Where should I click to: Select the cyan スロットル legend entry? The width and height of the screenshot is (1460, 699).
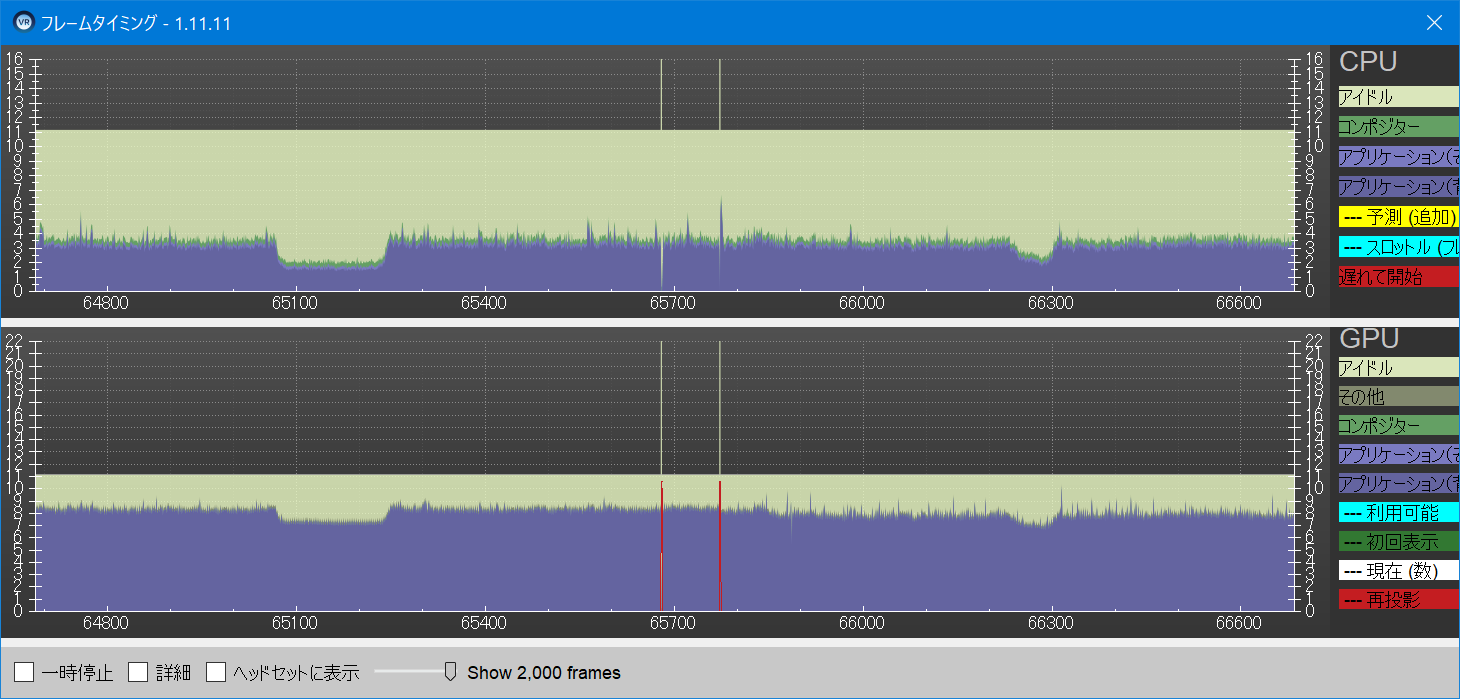point(1398,246)
